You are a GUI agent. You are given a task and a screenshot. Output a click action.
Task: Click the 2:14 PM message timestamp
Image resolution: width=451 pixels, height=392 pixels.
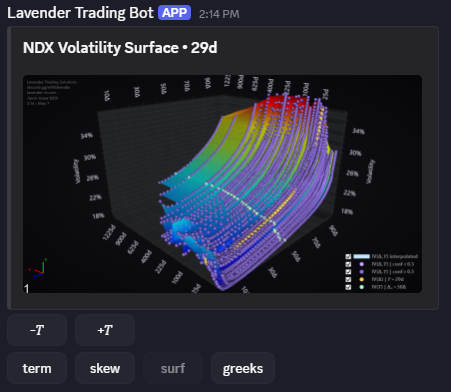click(219, 14)
